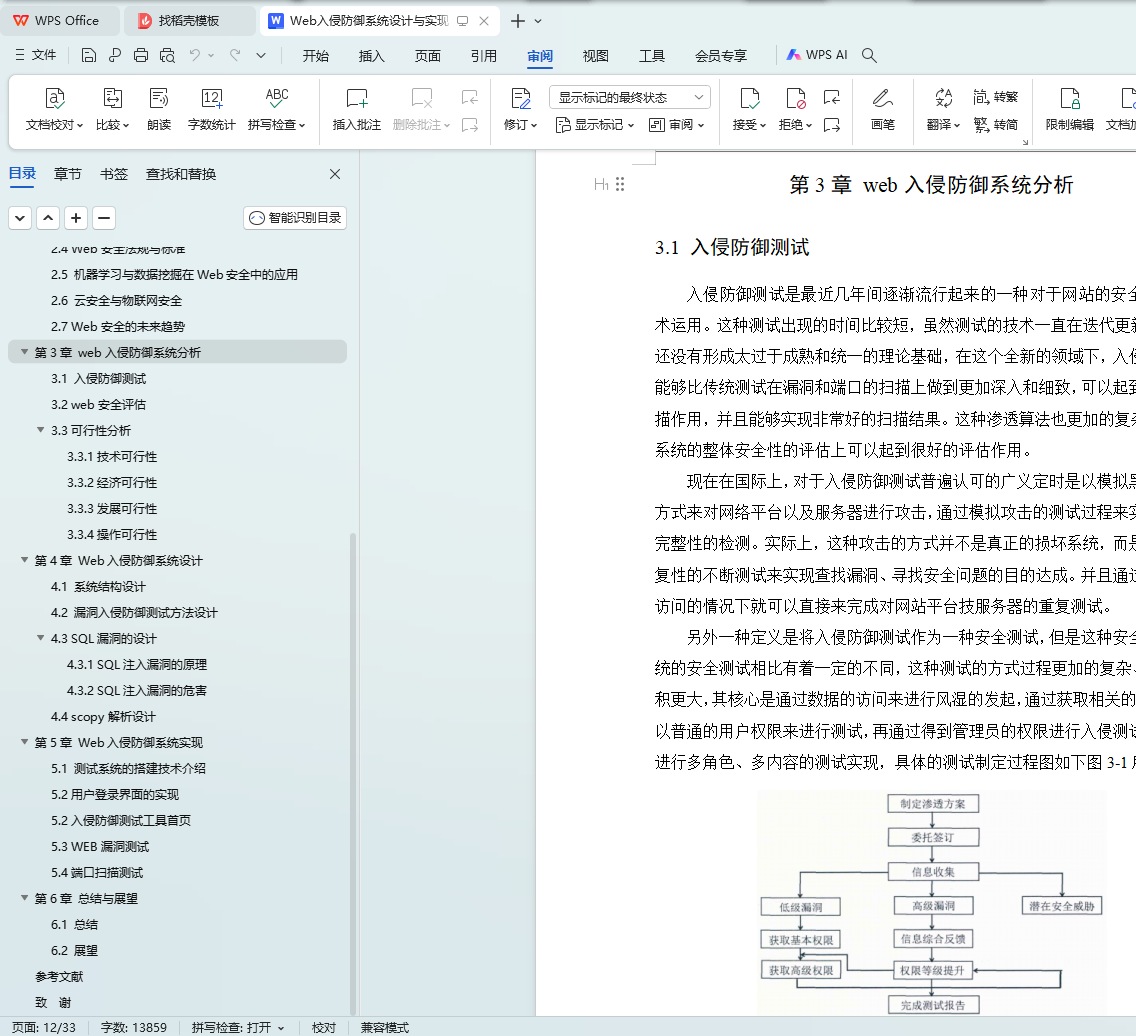Add a new tab with plus icon

pos(517,21)
